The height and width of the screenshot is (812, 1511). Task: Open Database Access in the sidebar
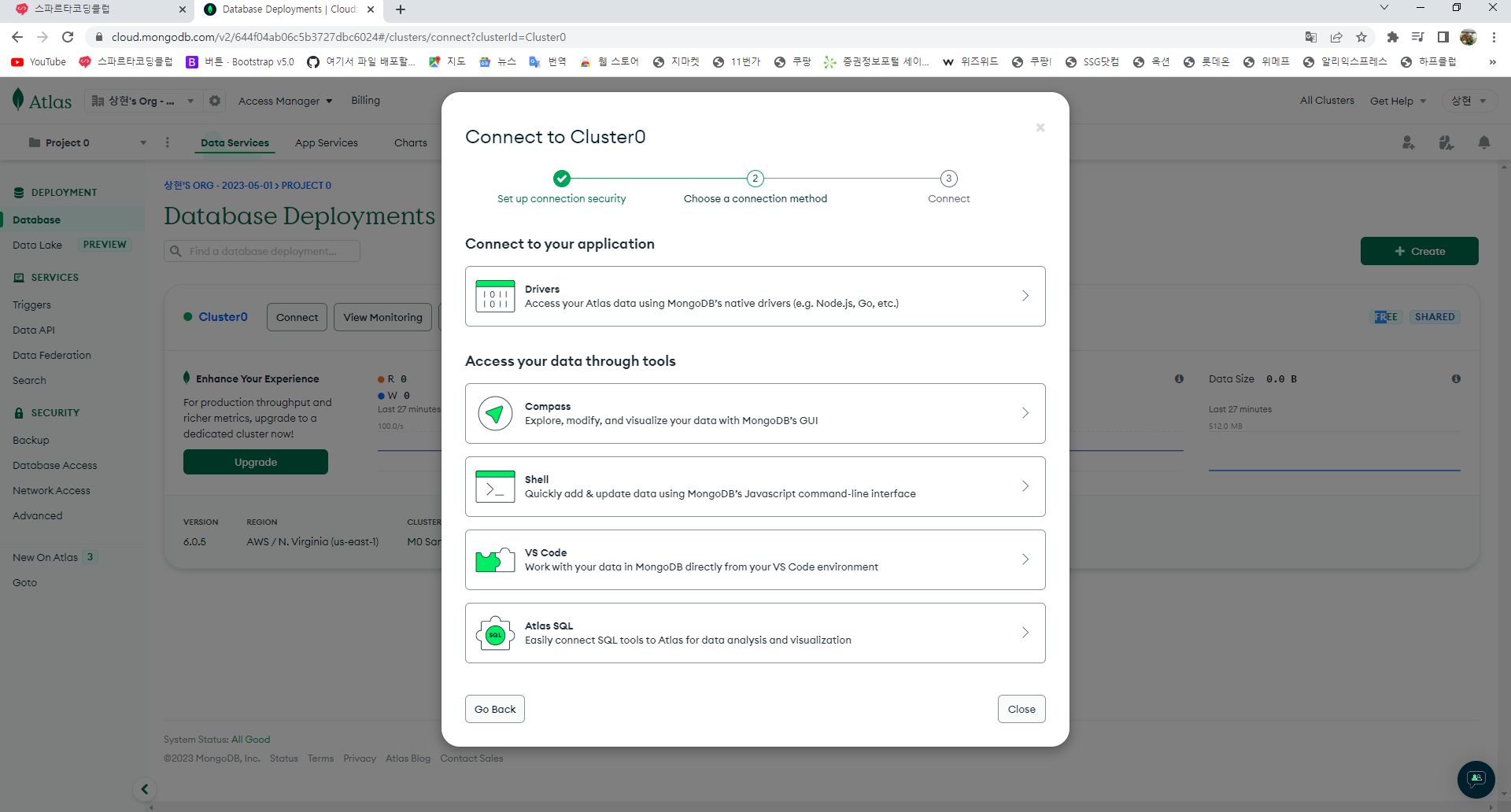coord(55,466)
